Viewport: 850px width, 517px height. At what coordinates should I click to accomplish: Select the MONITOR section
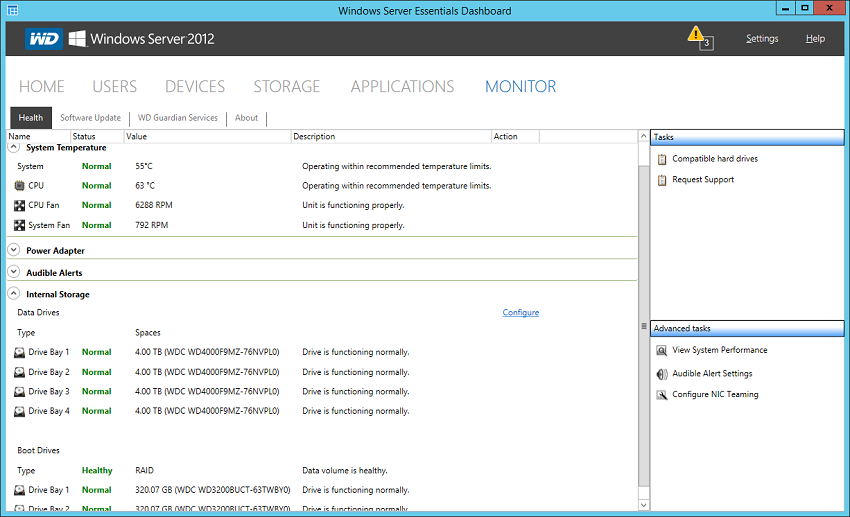coord(520,87)
